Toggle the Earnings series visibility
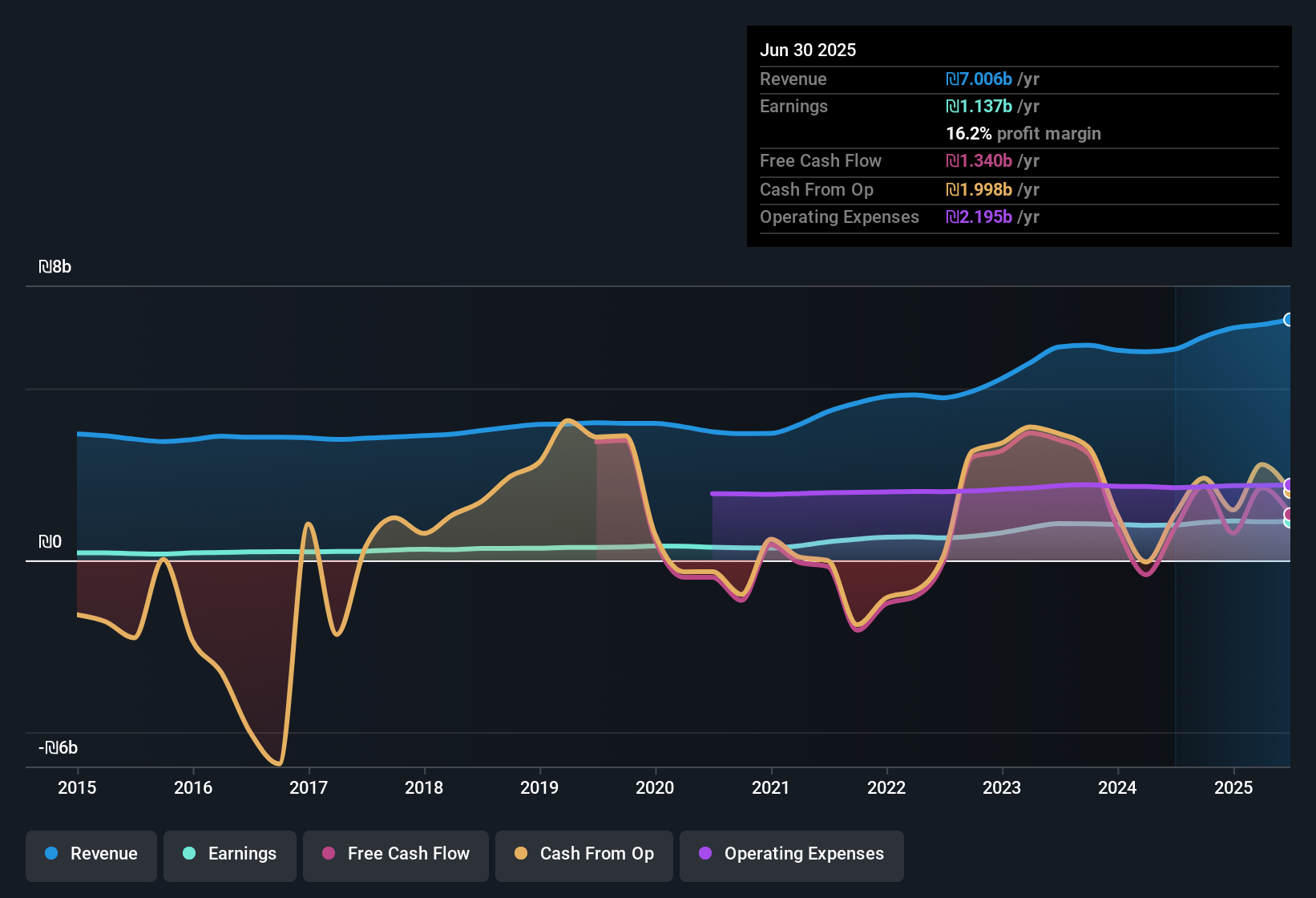Screen dimensions: 1316x898 230,854
